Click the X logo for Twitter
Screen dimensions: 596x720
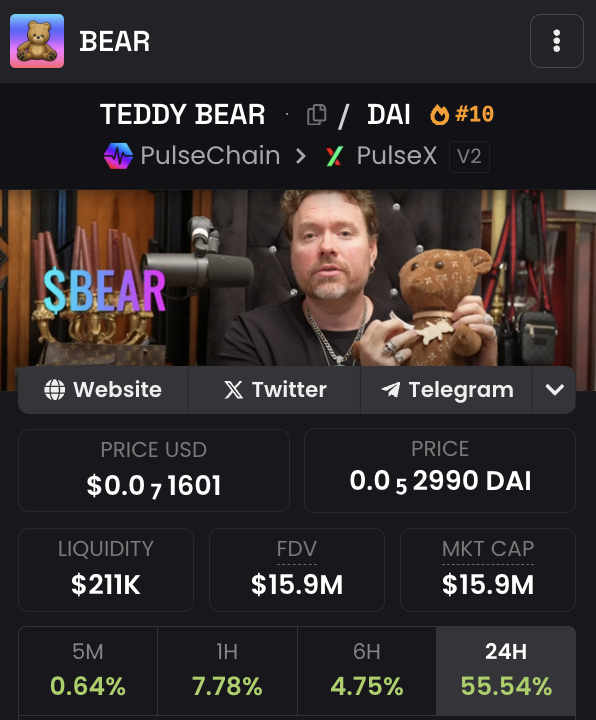[x=233, y=390]
